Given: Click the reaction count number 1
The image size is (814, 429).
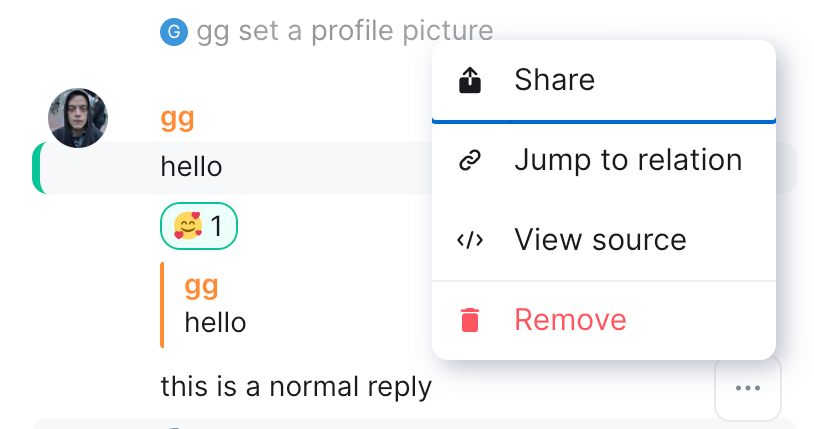Looking at the screenshot, I should 216,227.
